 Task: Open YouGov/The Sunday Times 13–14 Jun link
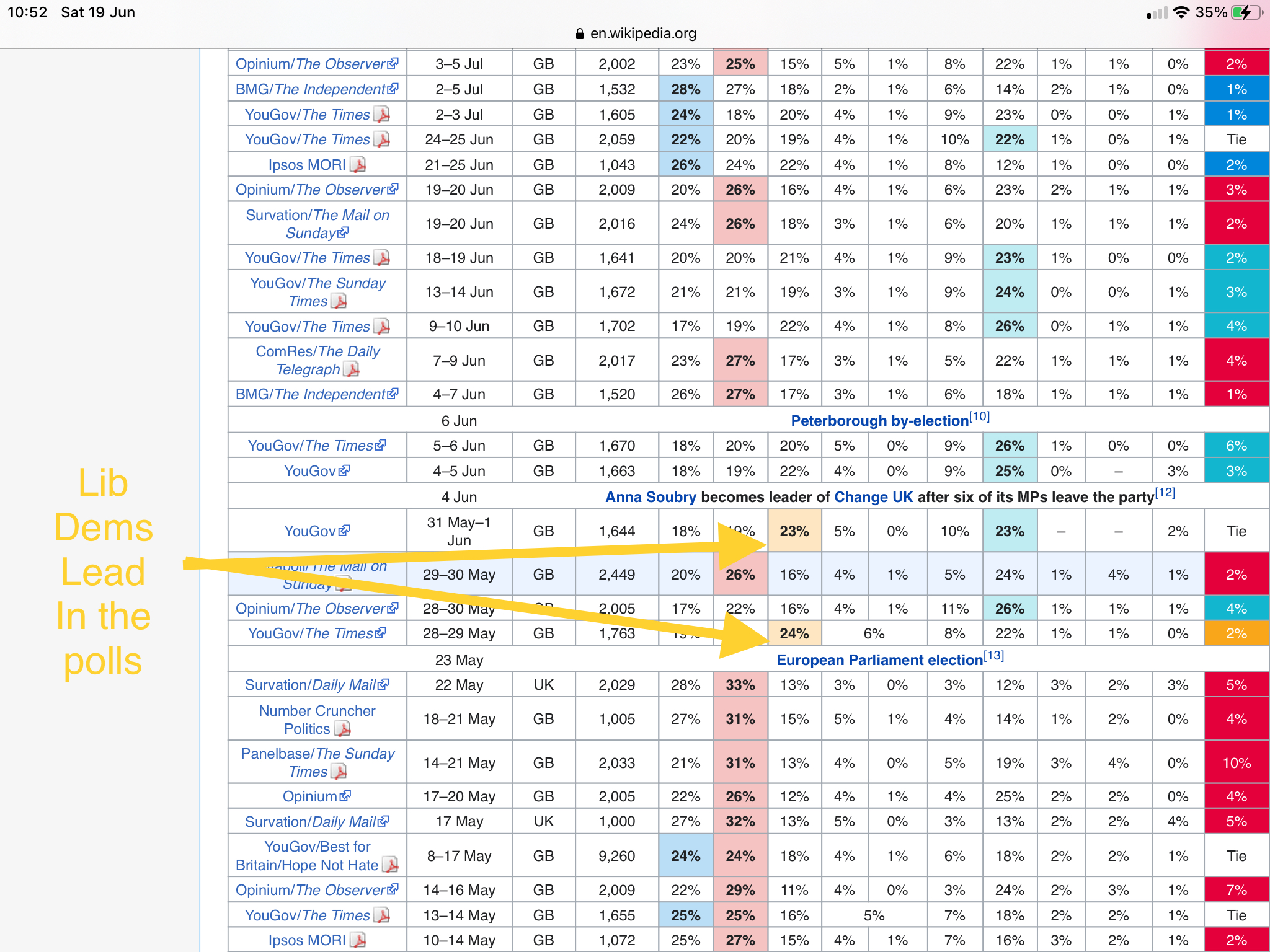317,292
